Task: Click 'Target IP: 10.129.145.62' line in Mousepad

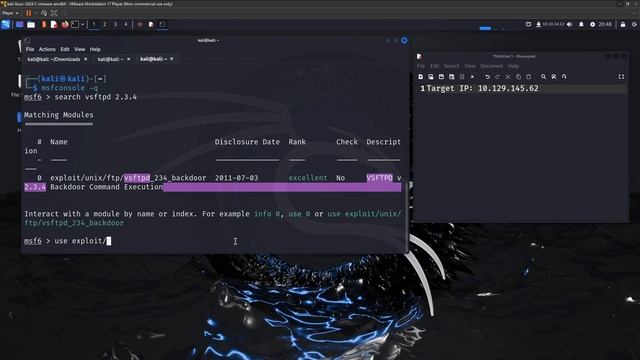Action: (x=482, y=89)
